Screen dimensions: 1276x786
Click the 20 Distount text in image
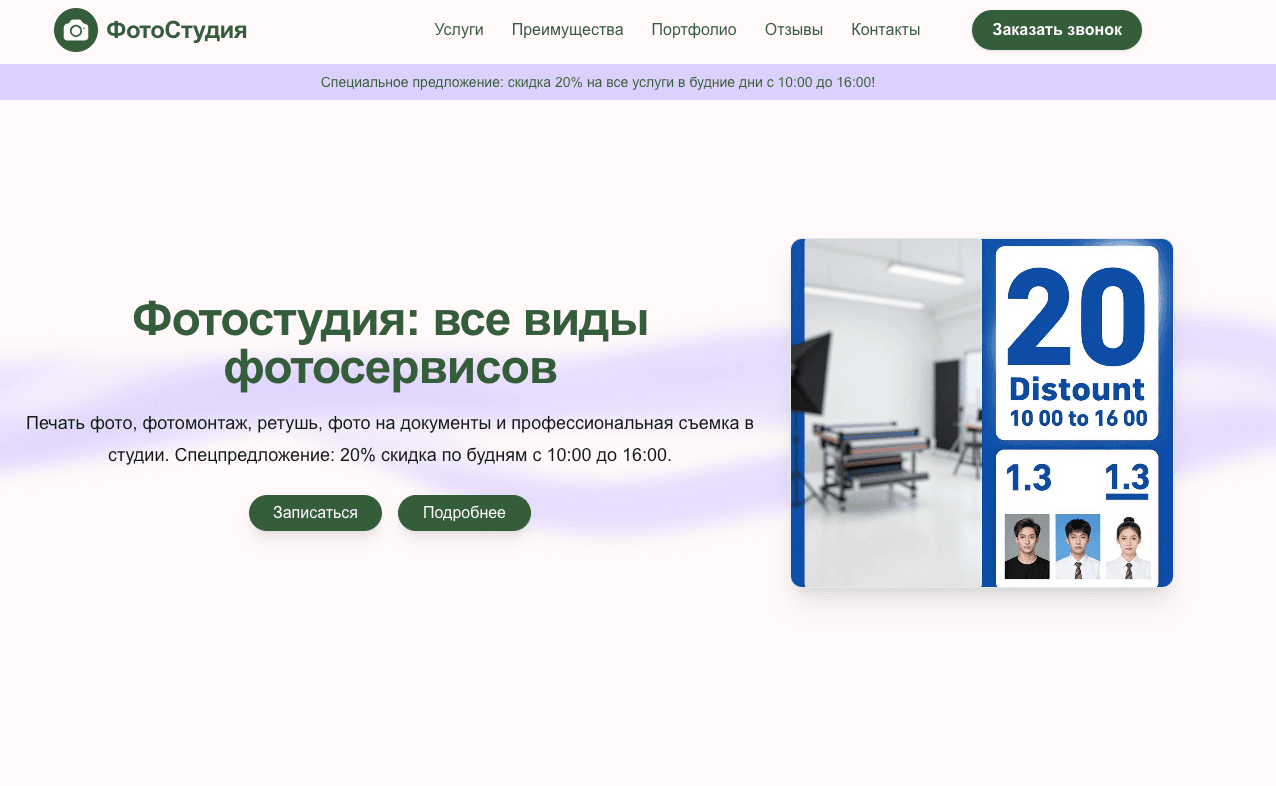[1077, 335]
